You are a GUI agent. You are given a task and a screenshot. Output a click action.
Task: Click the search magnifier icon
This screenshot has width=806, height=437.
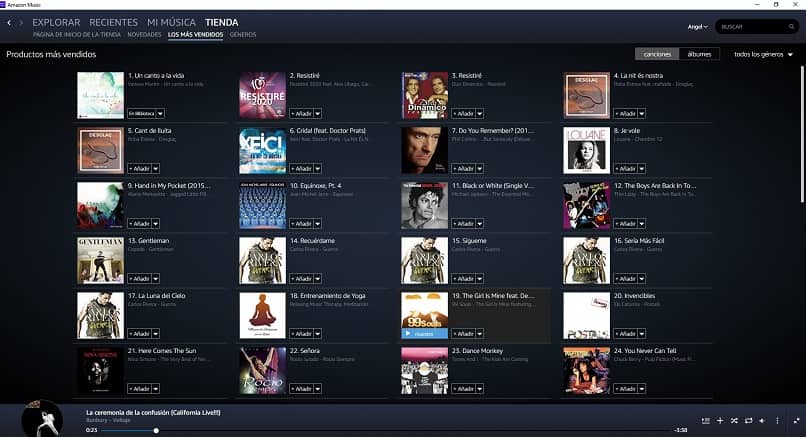coord(791,27)
